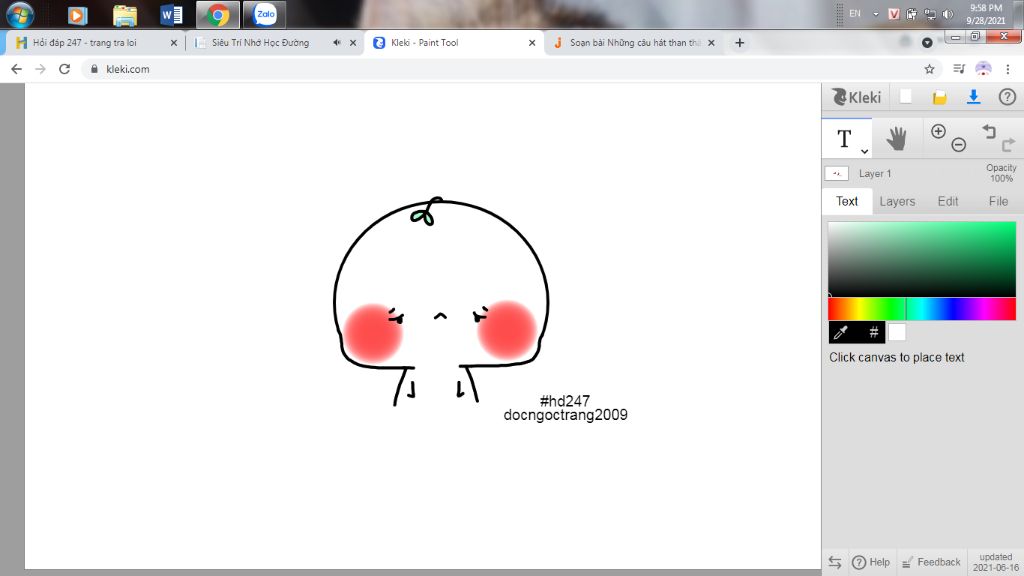Screen dimensions: 1024x576
Task: Click the Opacity 100% control
Action: point(1000,173)
